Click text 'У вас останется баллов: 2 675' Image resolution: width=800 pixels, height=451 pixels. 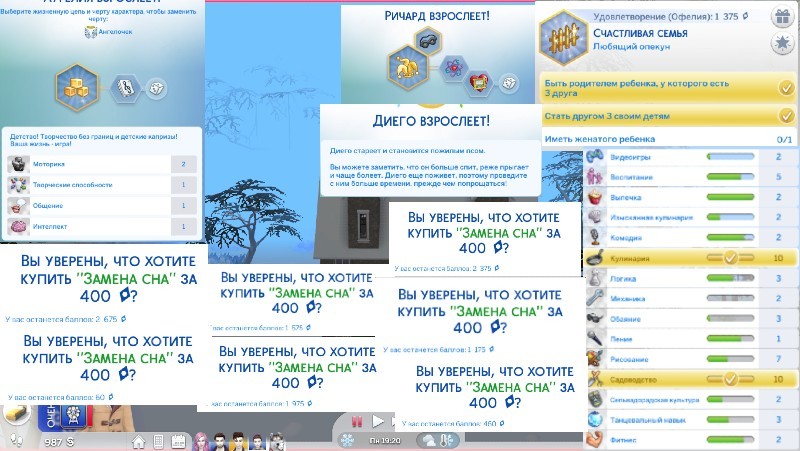tap(66, 319)
